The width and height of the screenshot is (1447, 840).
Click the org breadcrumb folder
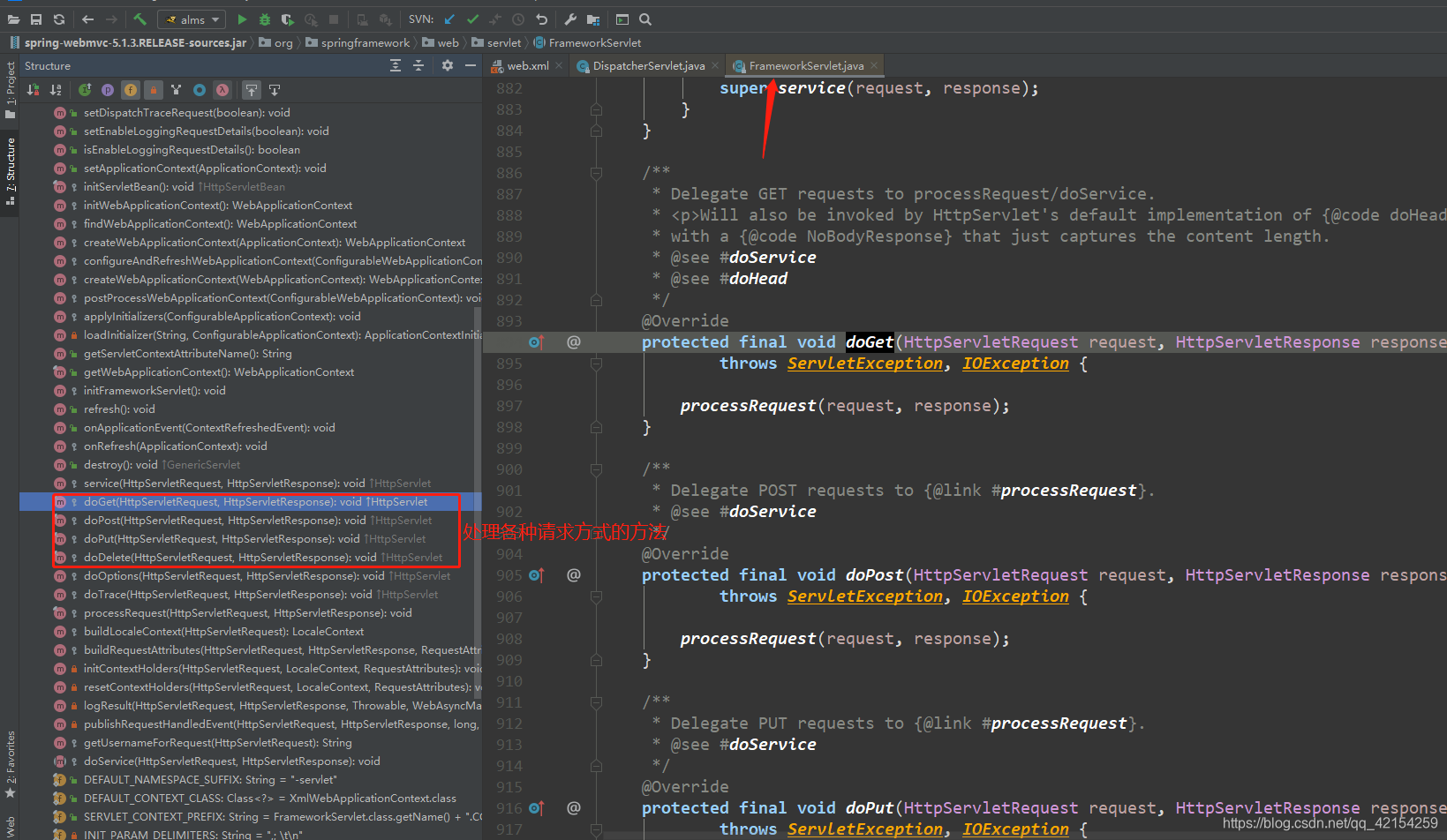click(276, 42)
